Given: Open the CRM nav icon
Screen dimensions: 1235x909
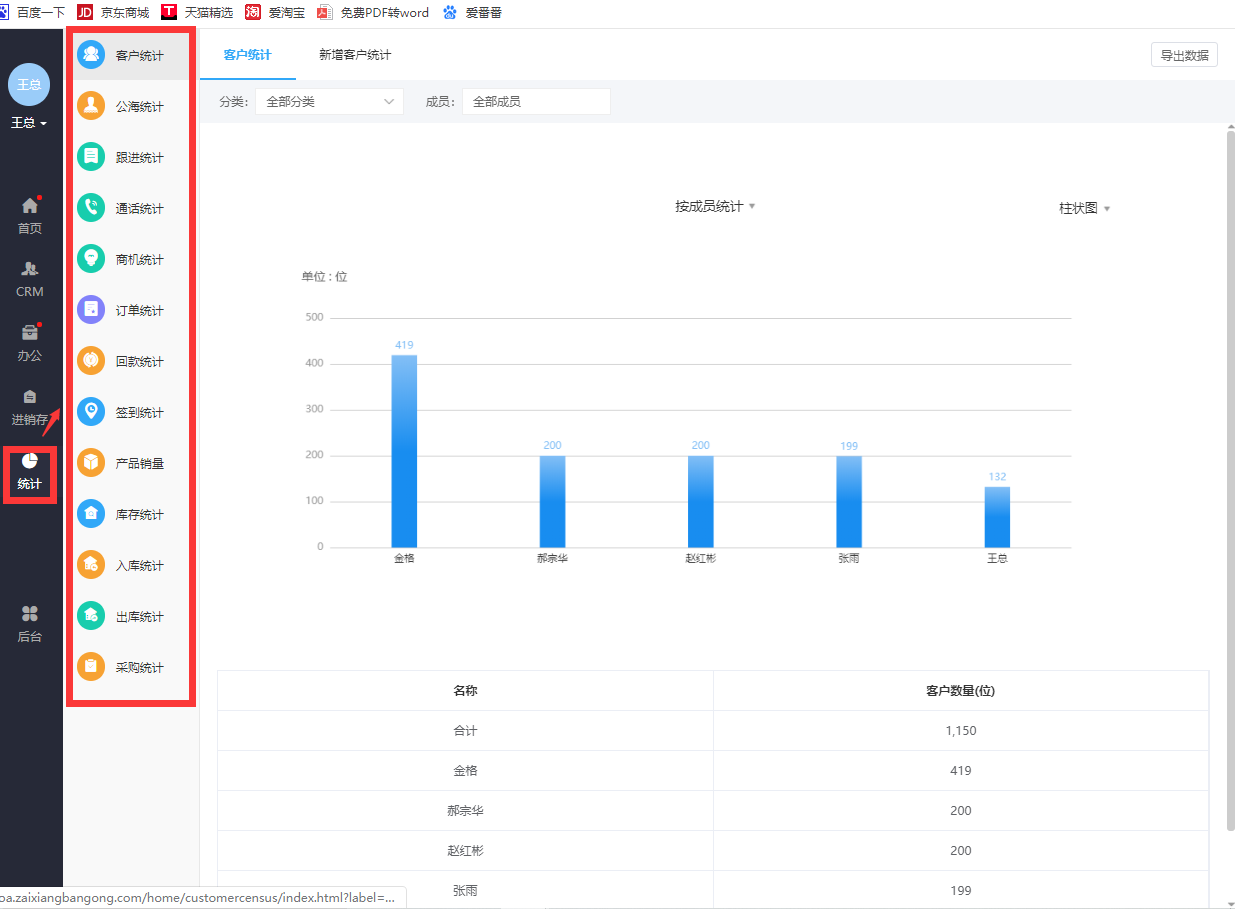Looking at the screenshot, I should 30,269.
